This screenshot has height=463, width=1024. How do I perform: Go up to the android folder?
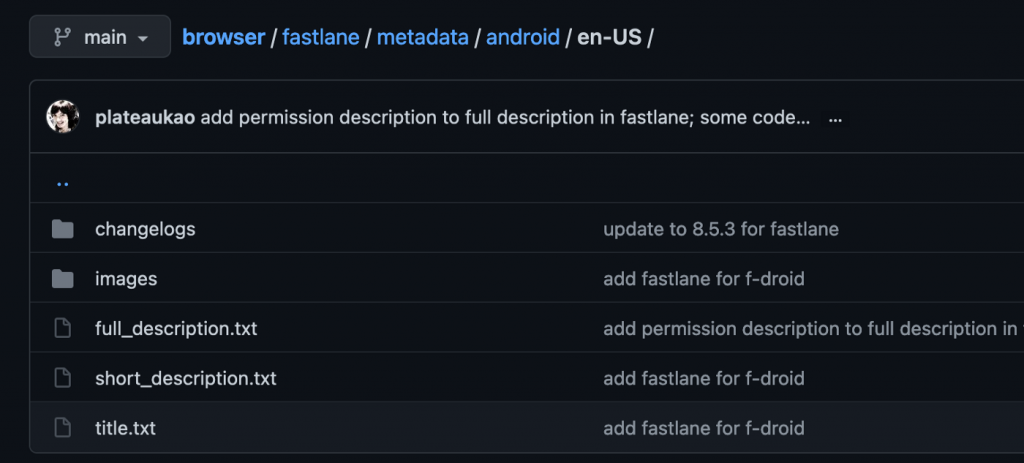tap(523, 38)
